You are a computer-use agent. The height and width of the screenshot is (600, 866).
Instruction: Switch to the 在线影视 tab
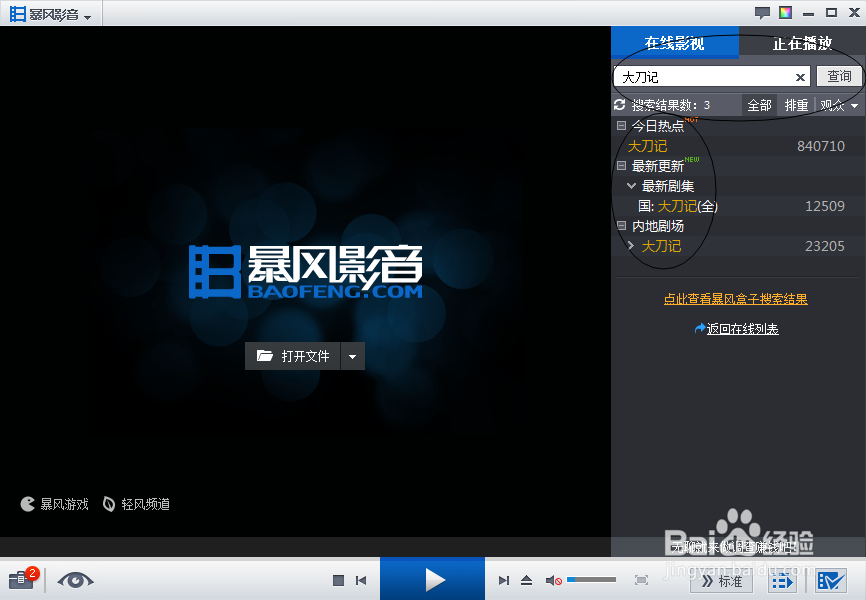coord(674,43)
